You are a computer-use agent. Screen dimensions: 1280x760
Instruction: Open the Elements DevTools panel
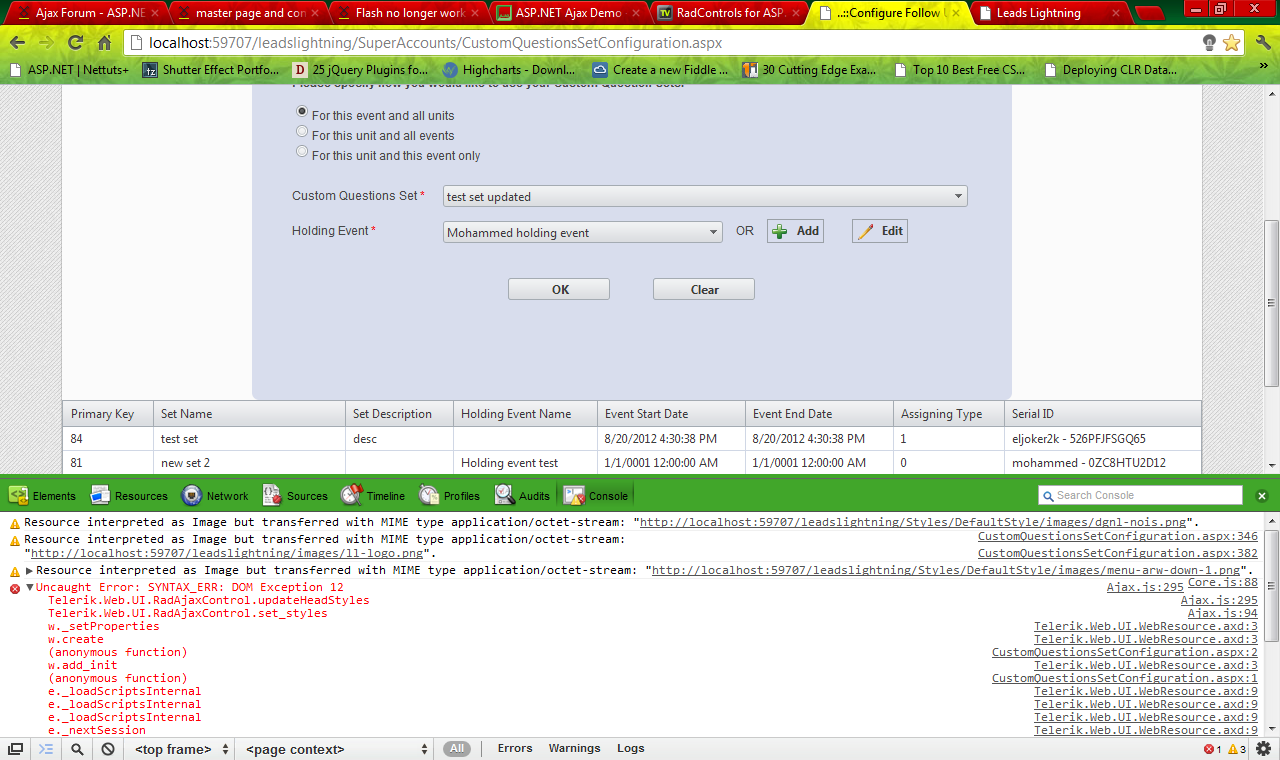[42, 495]
